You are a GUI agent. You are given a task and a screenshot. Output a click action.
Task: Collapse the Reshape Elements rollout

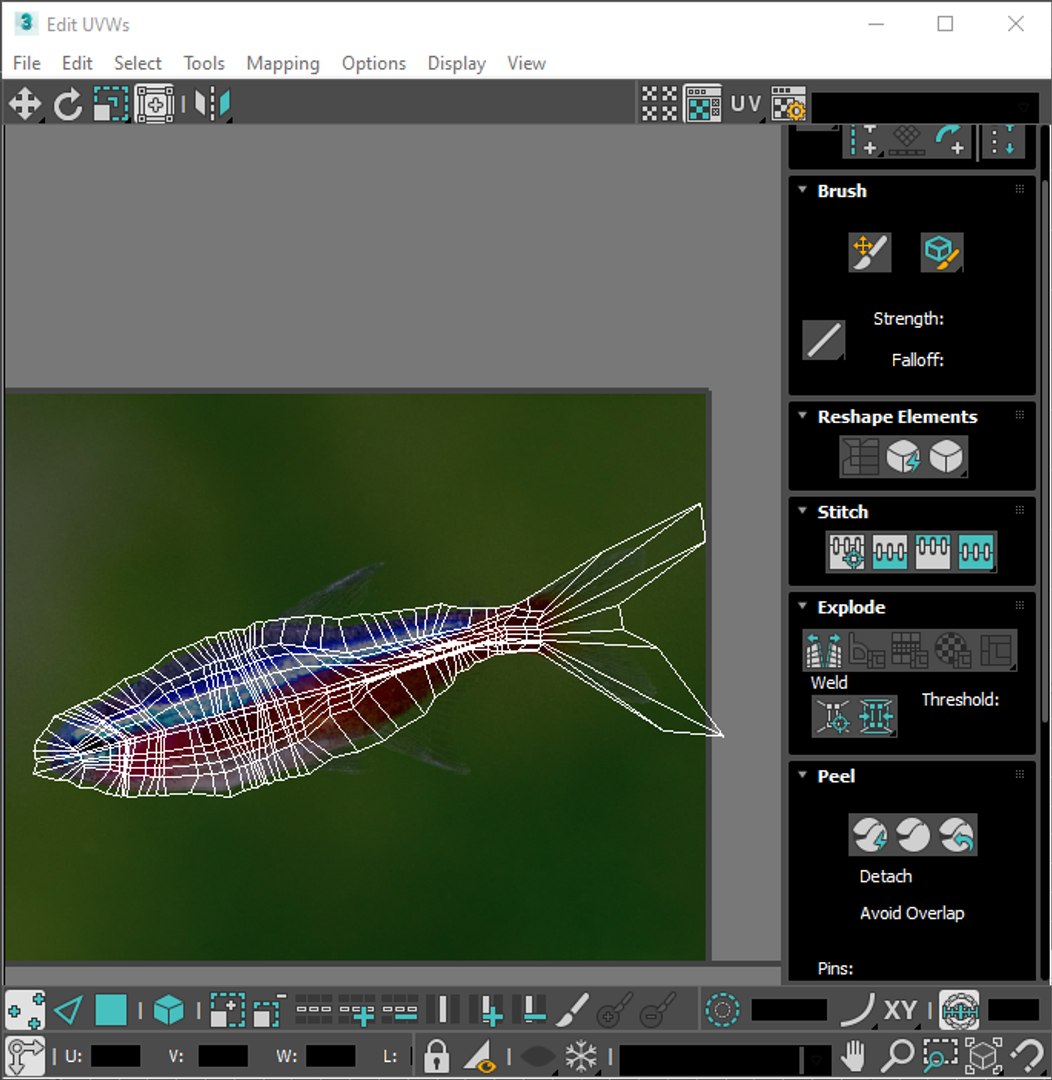pos(802,416)
